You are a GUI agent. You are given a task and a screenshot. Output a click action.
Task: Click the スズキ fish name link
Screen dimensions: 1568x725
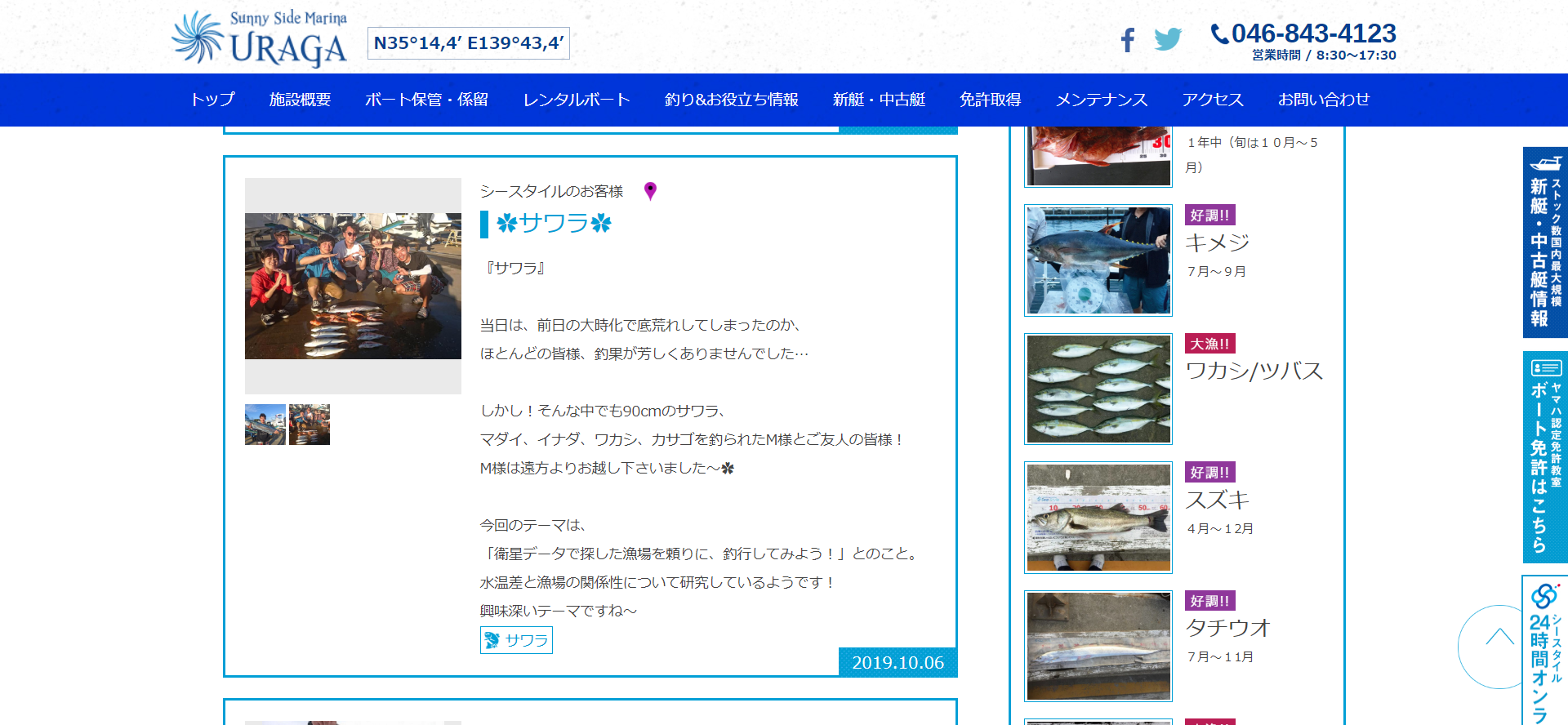pos(1217,500)
